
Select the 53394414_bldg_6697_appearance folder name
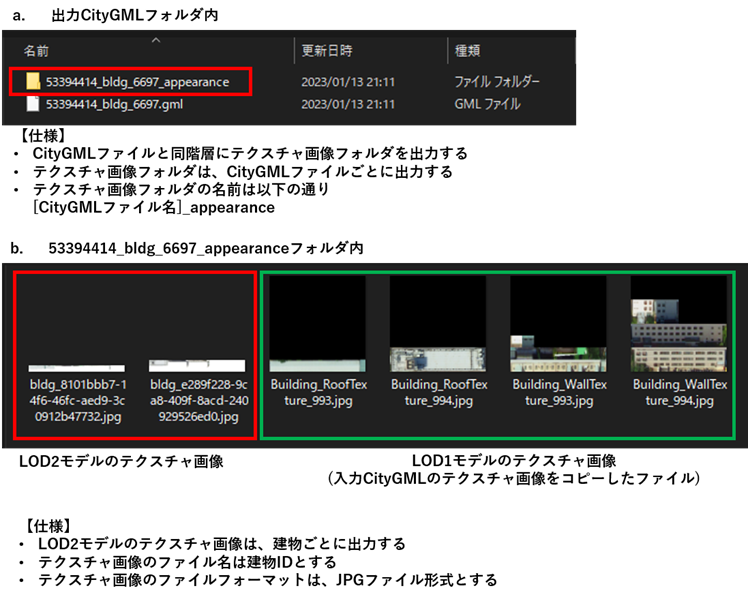(137, 82)
